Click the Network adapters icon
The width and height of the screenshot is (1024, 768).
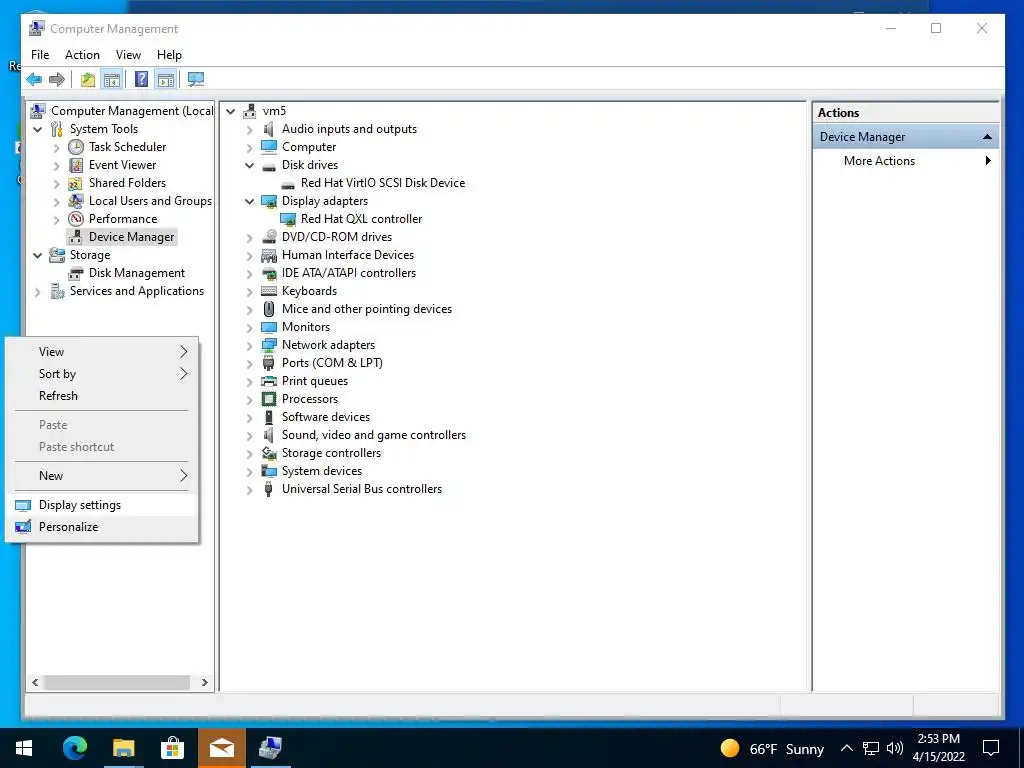tap(268, 345)
